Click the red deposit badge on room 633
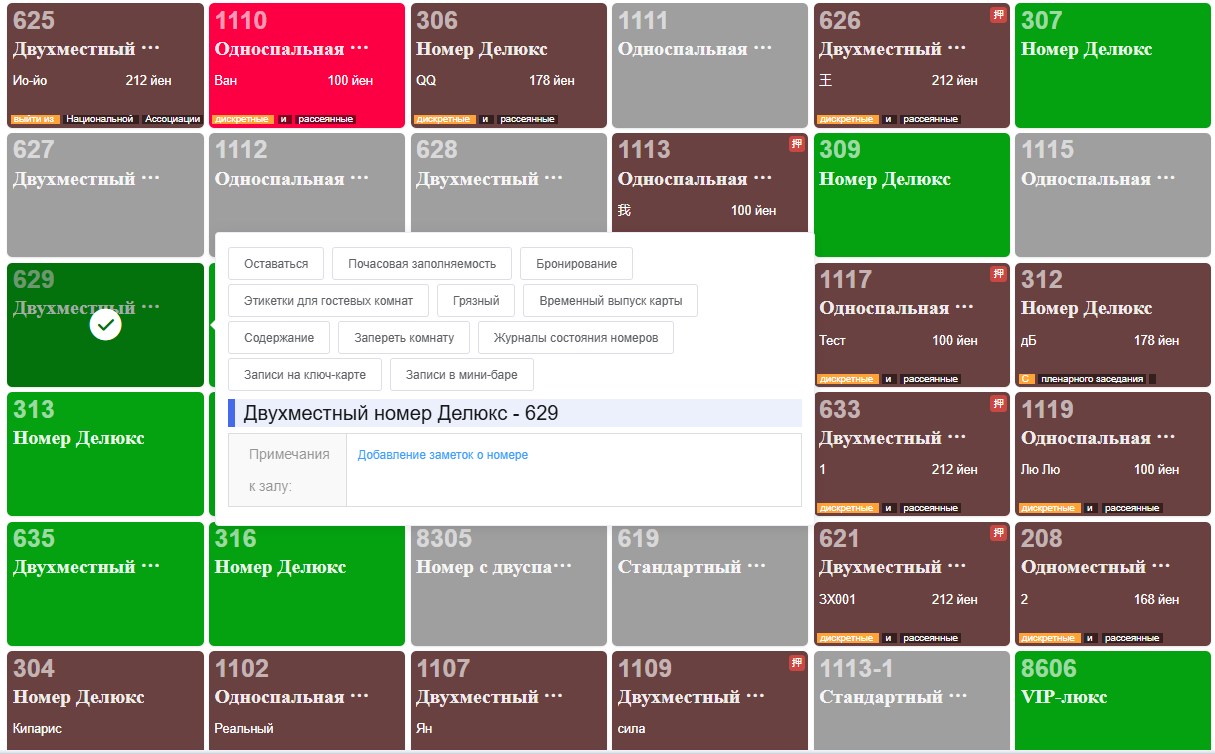This screenshot has height=754, width=1215. (998, 404)
